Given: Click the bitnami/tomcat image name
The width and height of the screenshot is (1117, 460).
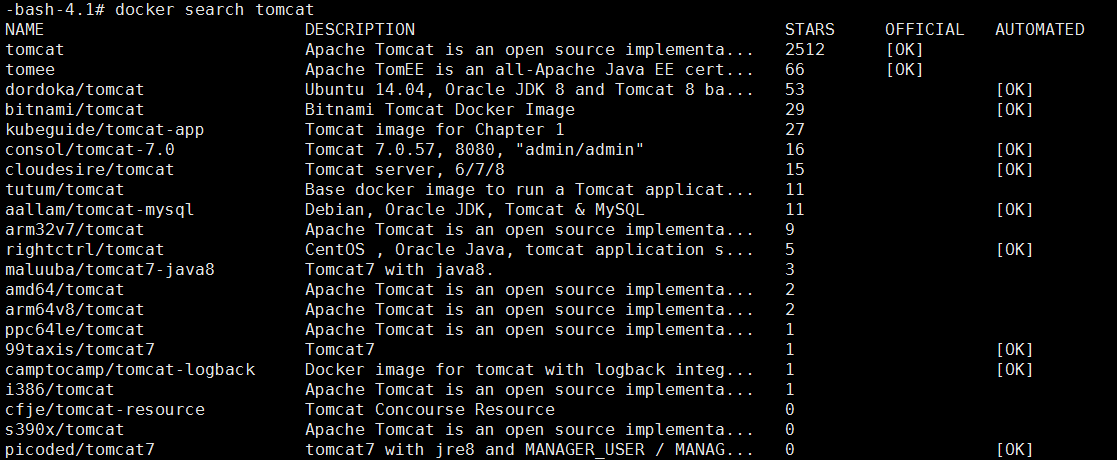Looking at the screenshot, I should (74, 110).
